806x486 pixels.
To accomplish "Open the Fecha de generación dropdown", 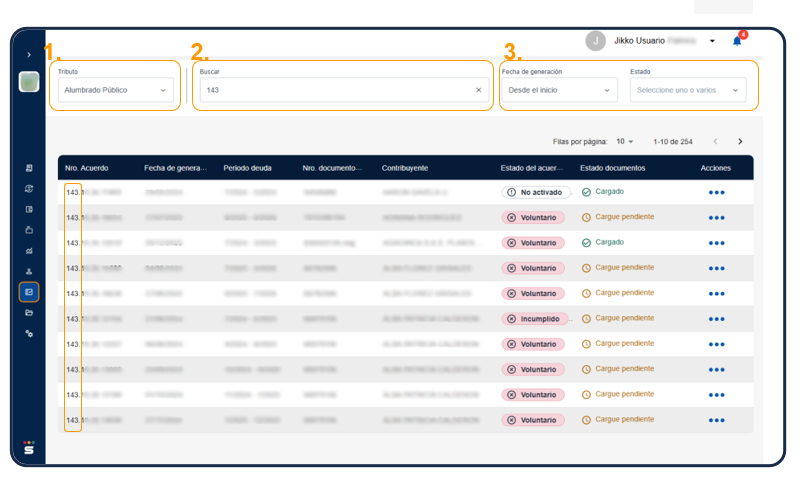I will [558, 90].
